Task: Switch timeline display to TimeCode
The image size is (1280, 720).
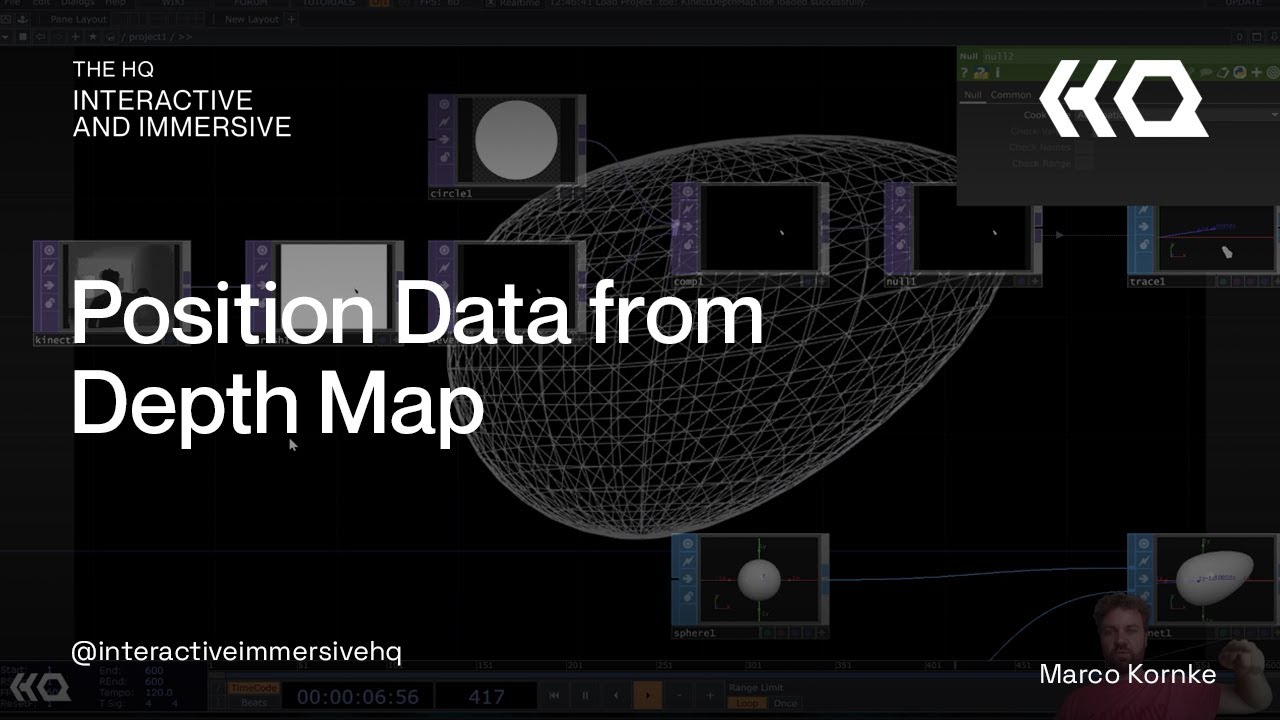Action: [253, 688]
